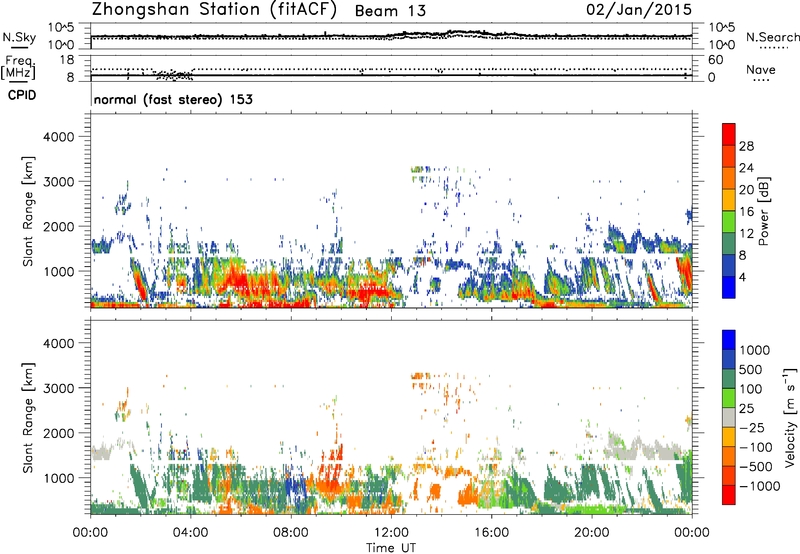The width and height of the screenshot is (800, 554).
Task: Click the '4000' tick on power panel axis
Action: point(58,137)
